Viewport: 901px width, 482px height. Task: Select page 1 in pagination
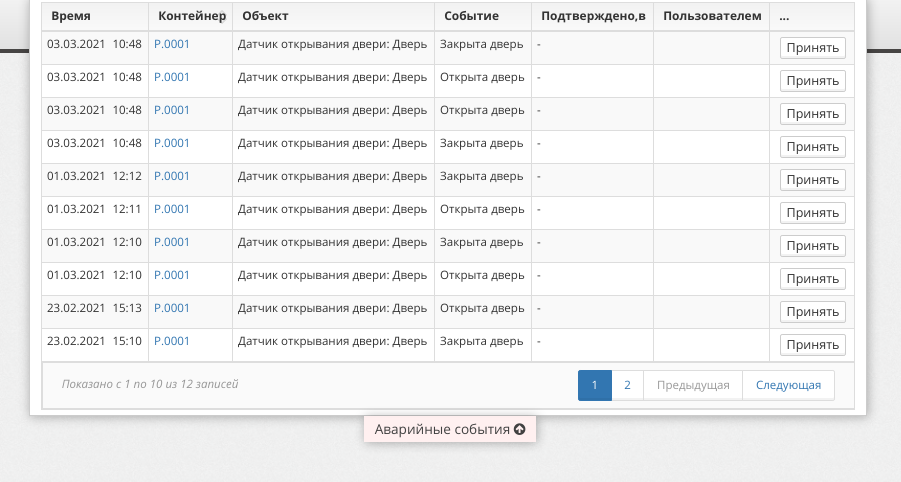[594, 385]
